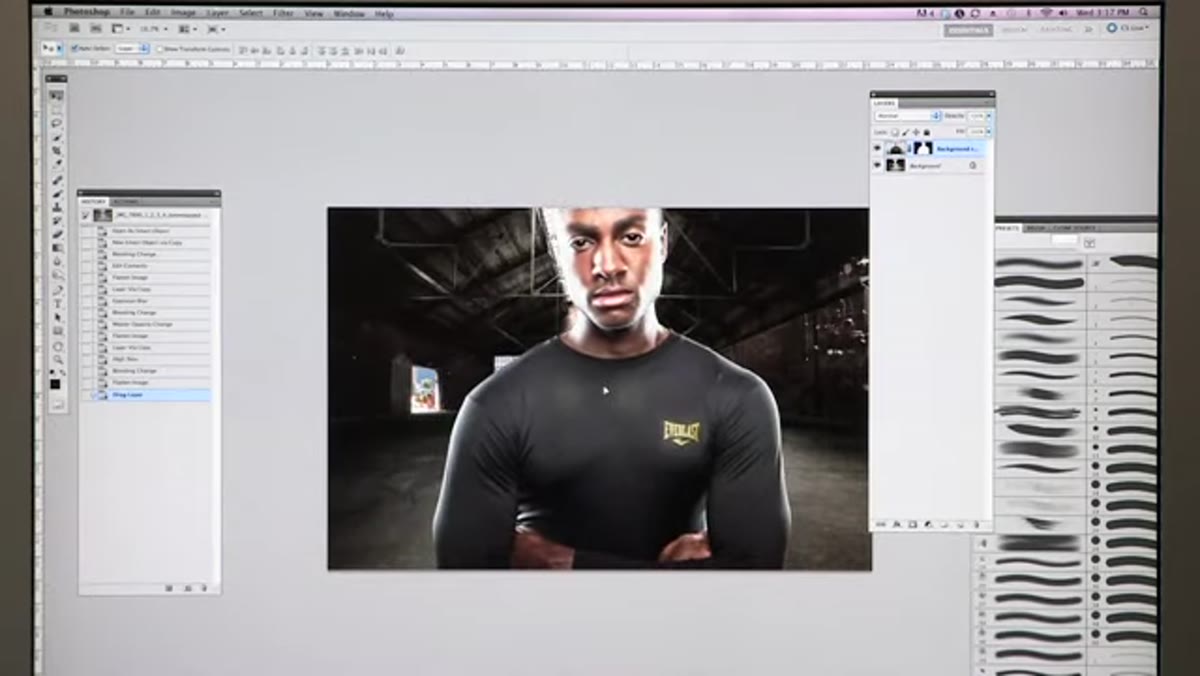The width and height of the screenshot is (1200, 676).
Task: Select the Path Selection tool
Action: [x=56, y=317]
